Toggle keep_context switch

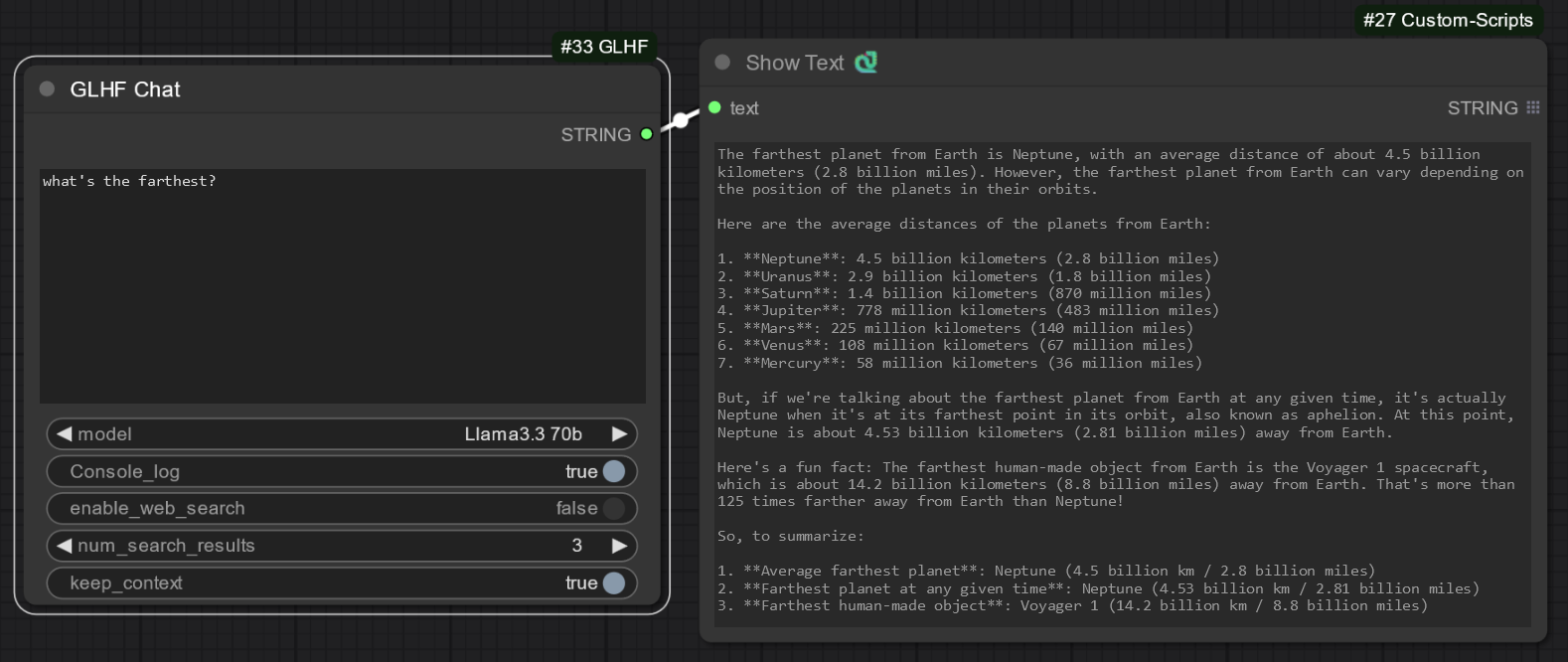[614, 583]
